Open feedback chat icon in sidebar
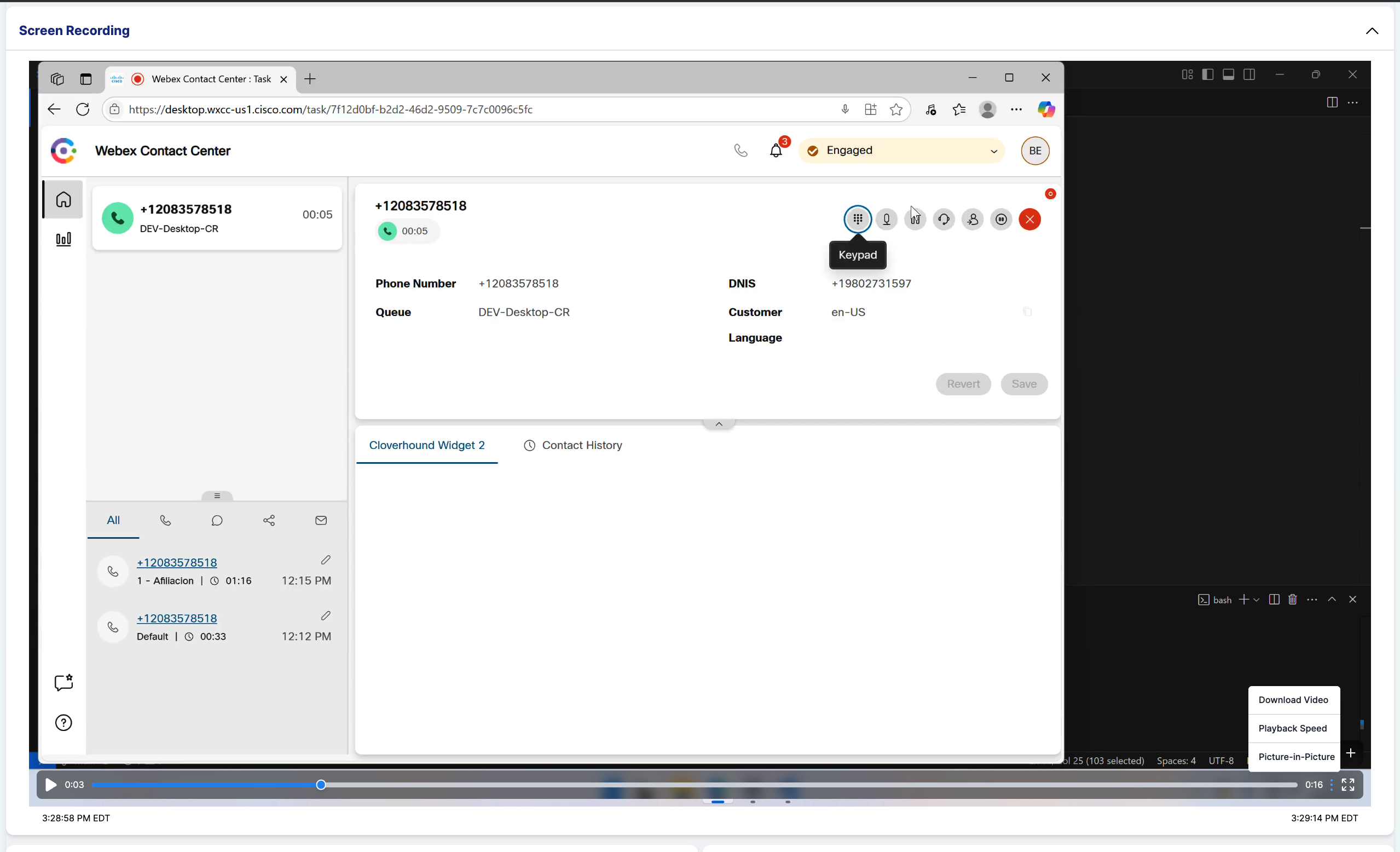 coord(63,682)
